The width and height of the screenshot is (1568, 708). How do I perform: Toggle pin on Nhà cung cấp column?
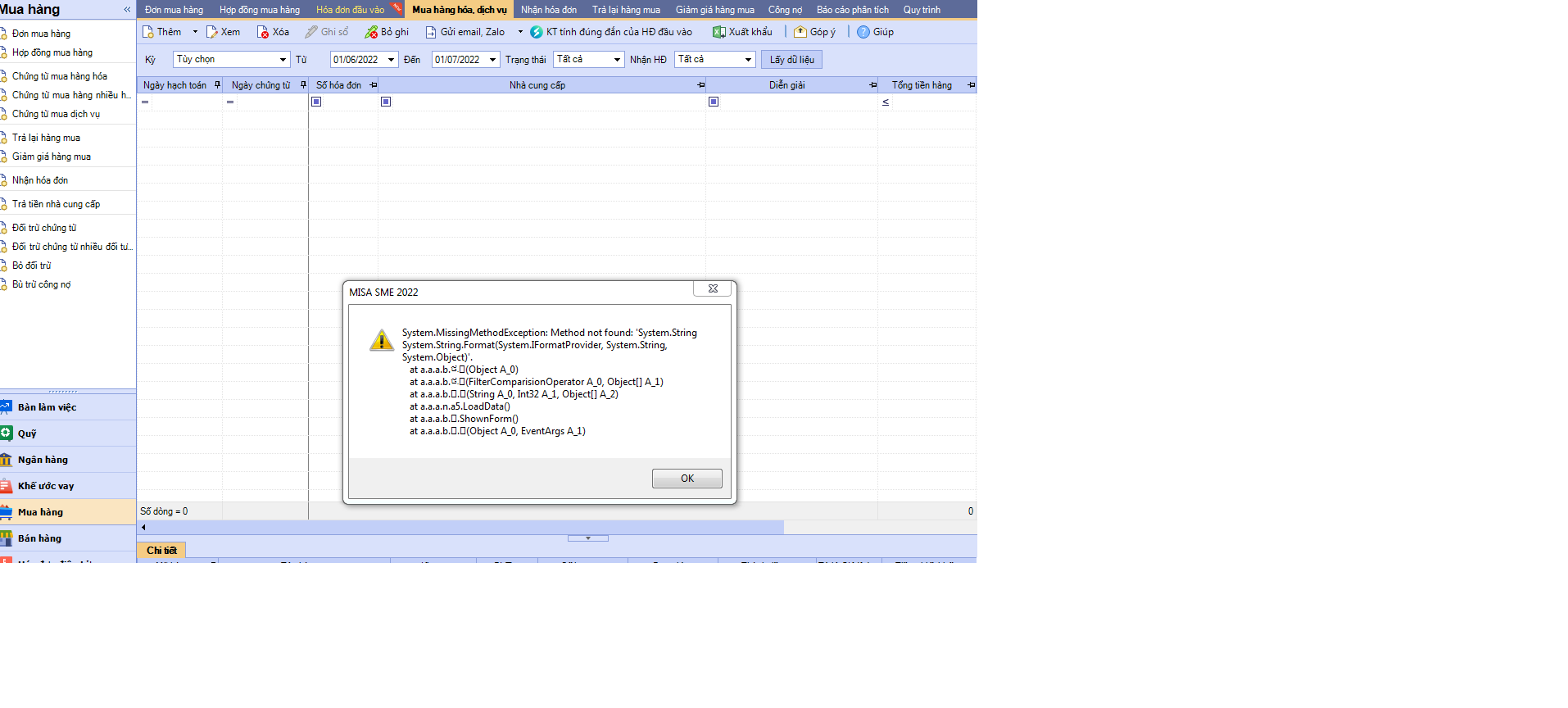click(701, 85)
